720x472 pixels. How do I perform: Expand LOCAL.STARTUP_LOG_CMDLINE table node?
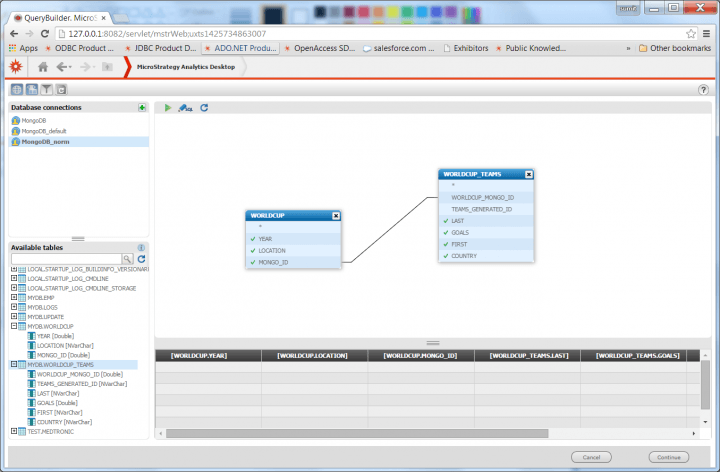click(x=14, y=278)
